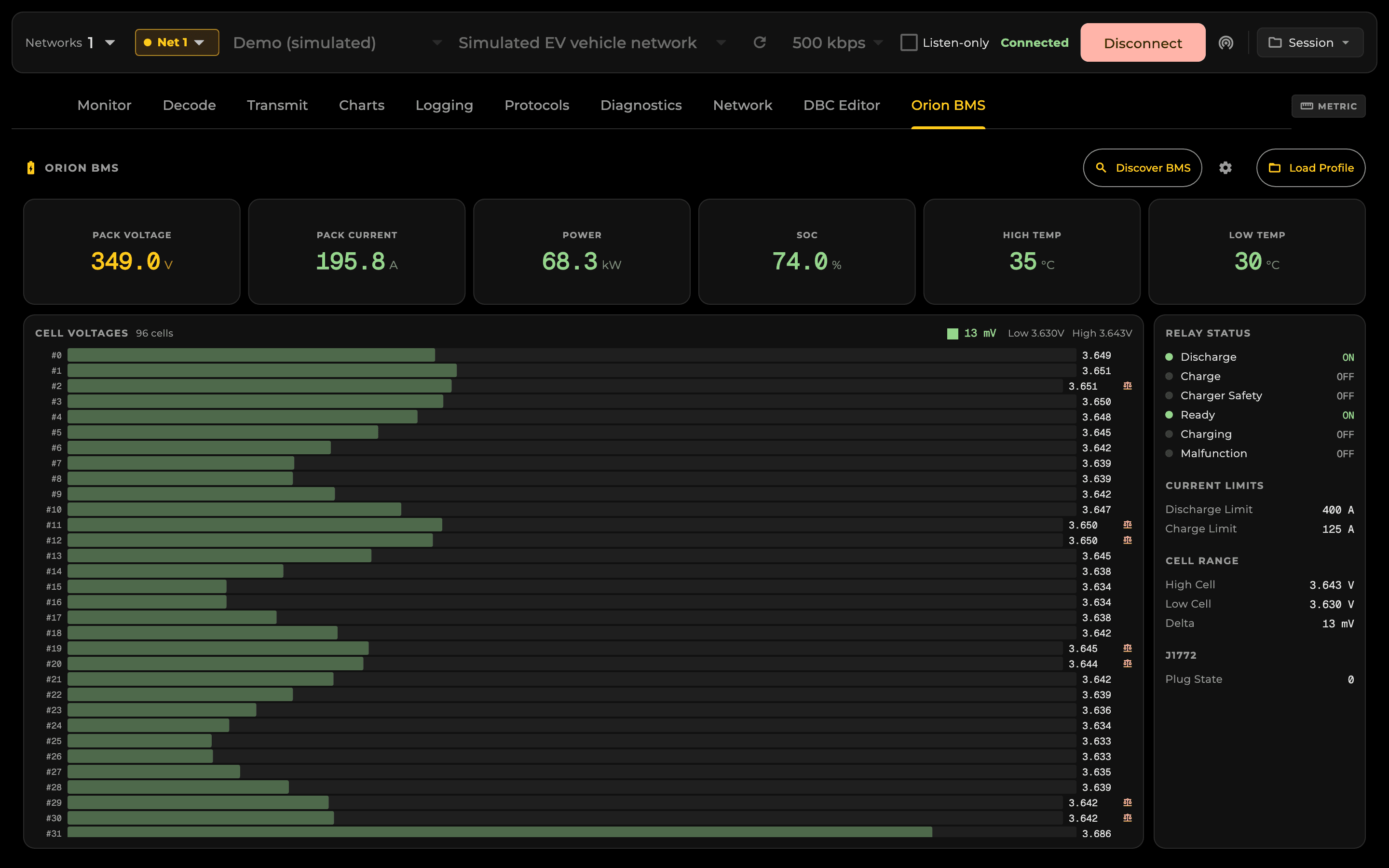Toggle the METRIC units button
The width and height of the screenshot is (1389, 868).
pyautogui.click(x=1328, y=106)
